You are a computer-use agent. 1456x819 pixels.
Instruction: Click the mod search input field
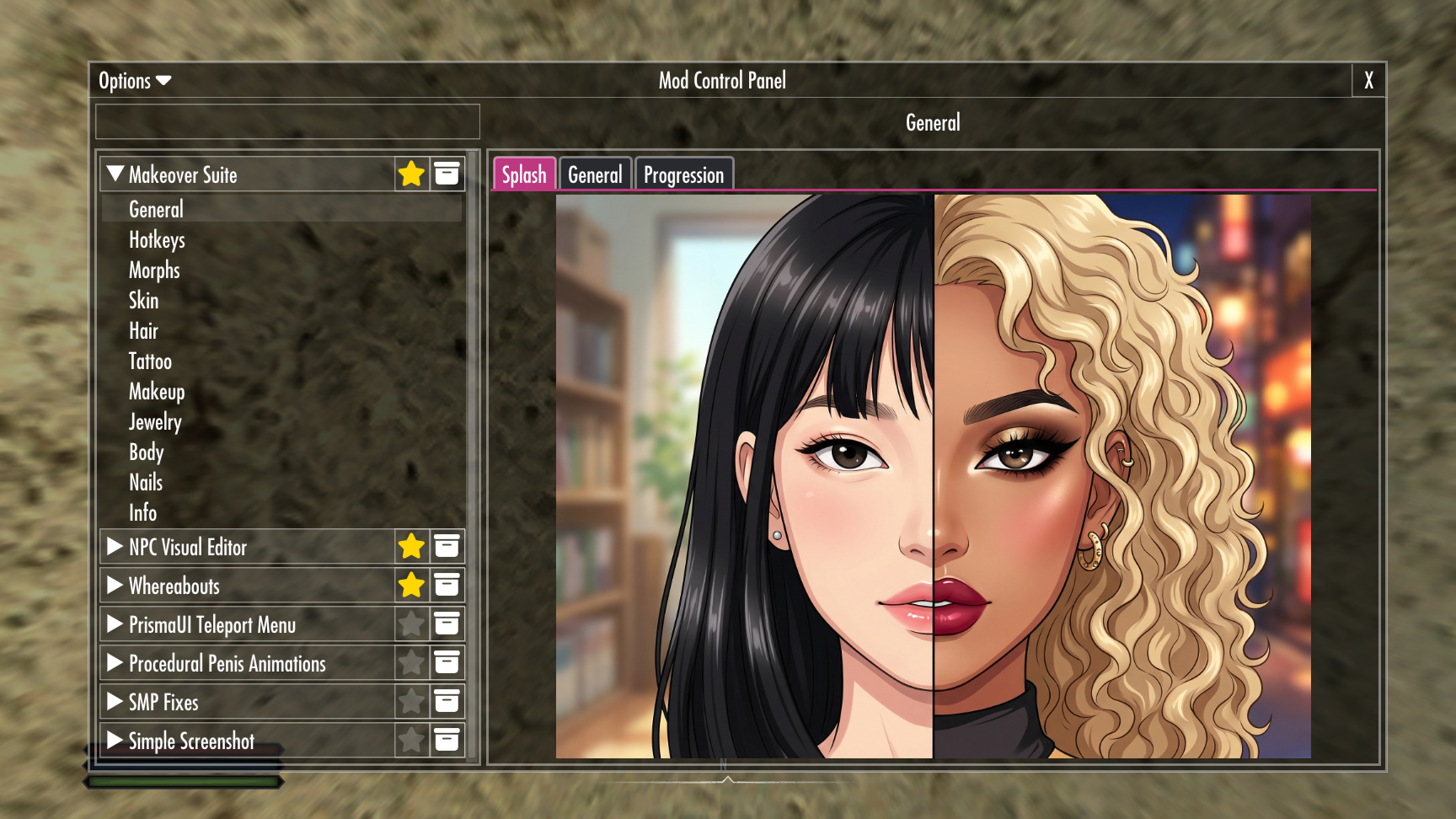tap(287, 121)
